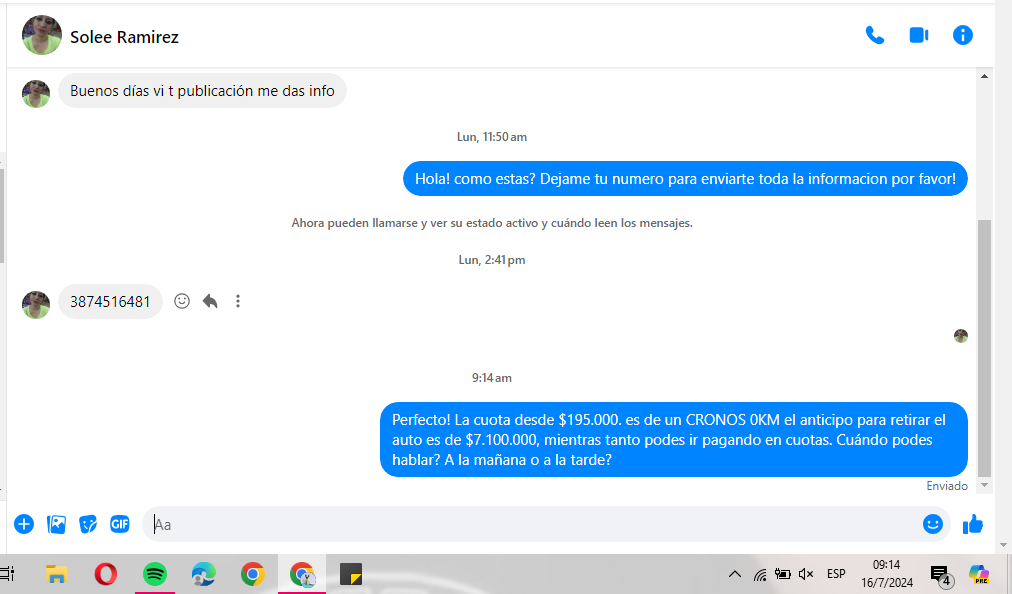Click sender avatar beside 'Buenos días' message
Image resolution: width=1012 pixels, height=594 pixels.
[x=36, y=94]
